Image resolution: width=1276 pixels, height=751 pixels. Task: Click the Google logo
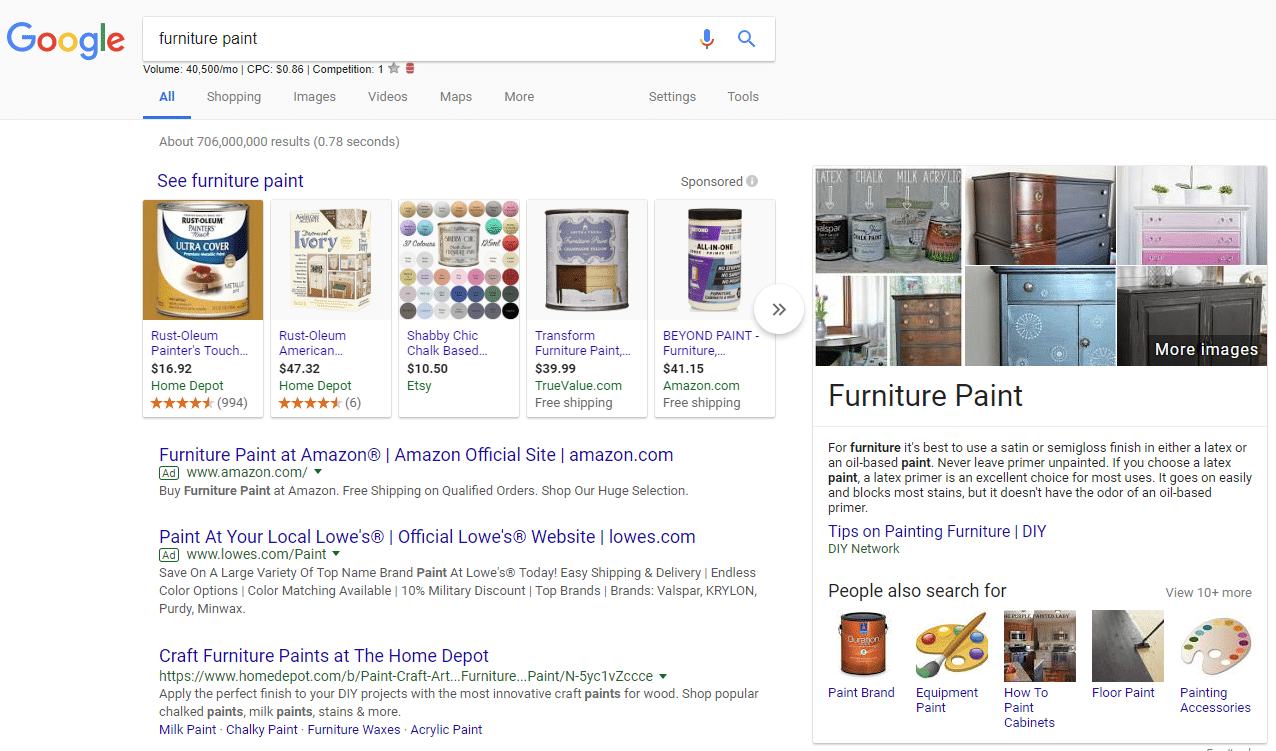click(66, 40)
